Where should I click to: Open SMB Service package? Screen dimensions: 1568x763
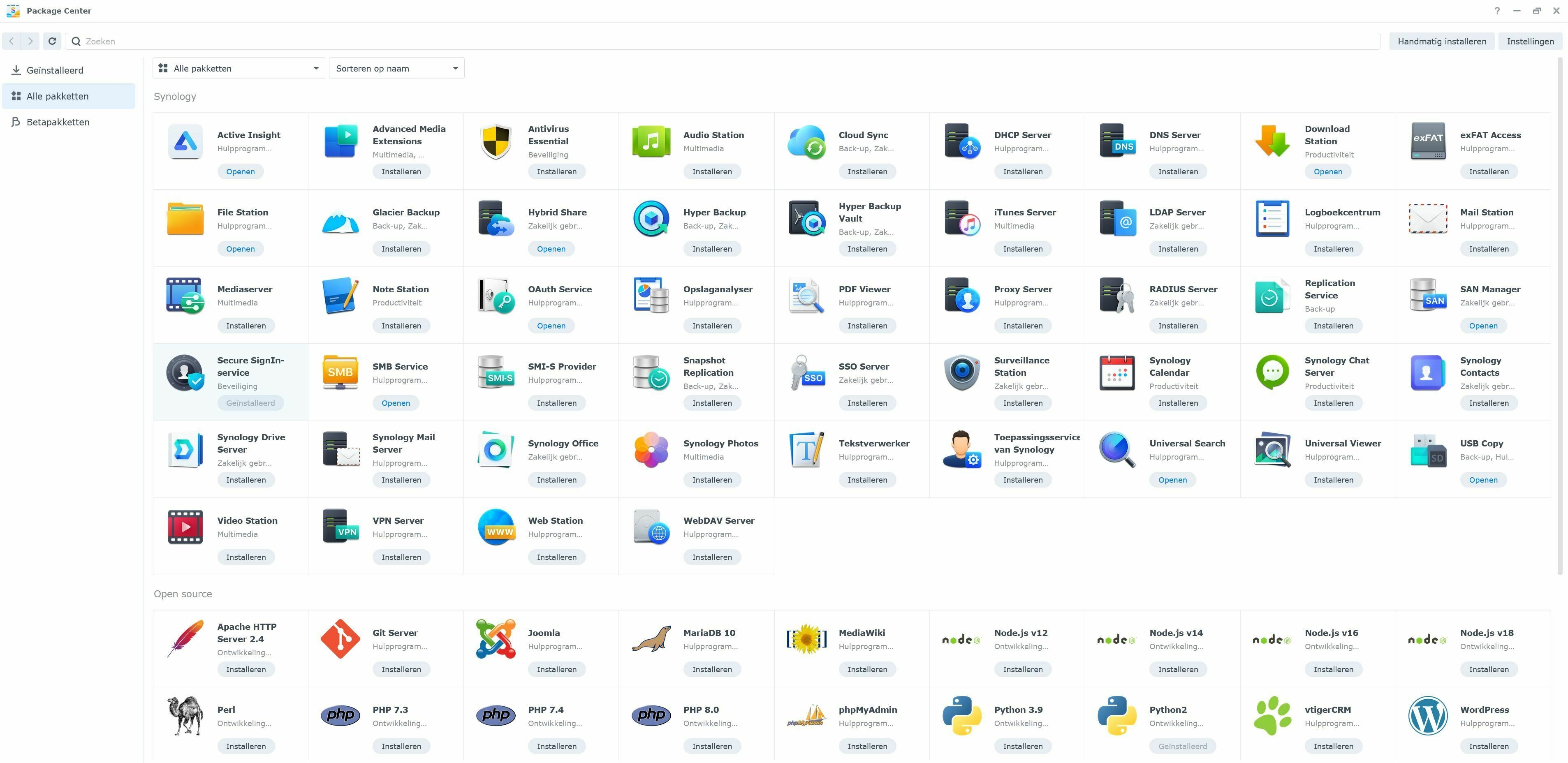point(396,403)
